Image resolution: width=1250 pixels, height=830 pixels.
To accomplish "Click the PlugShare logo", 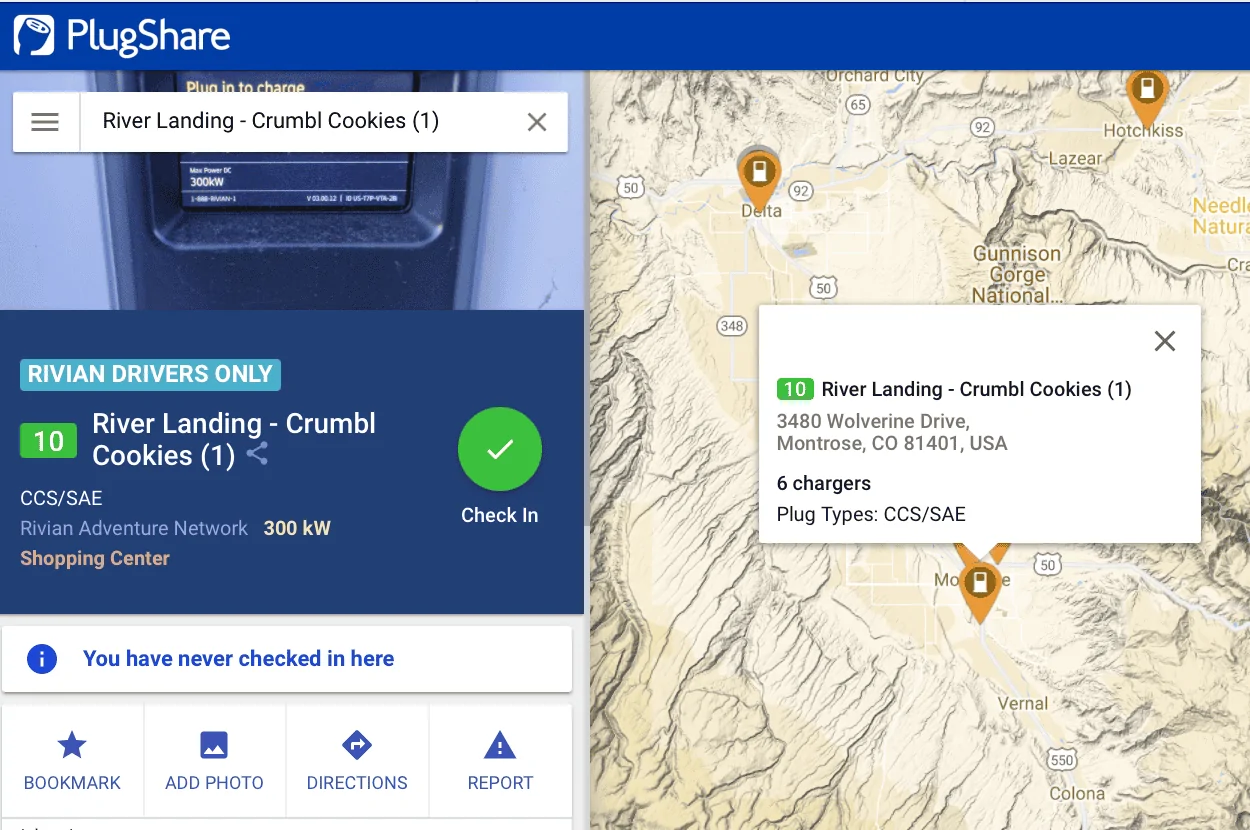I will point(122,36).
